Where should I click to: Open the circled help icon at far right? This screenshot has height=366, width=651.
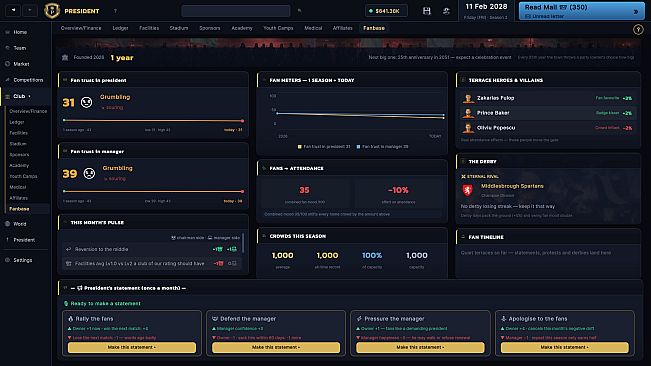[638, 29]
